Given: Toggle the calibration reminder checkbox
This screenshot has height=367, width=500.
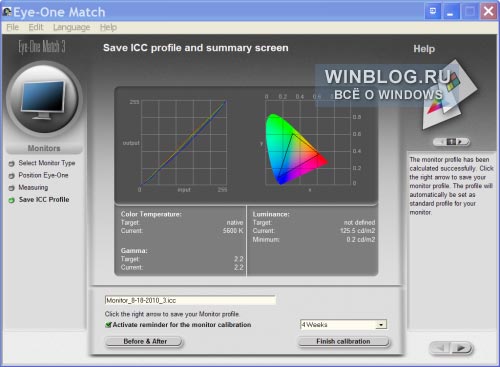Looking at the screenshot, I should pos(108,325).
